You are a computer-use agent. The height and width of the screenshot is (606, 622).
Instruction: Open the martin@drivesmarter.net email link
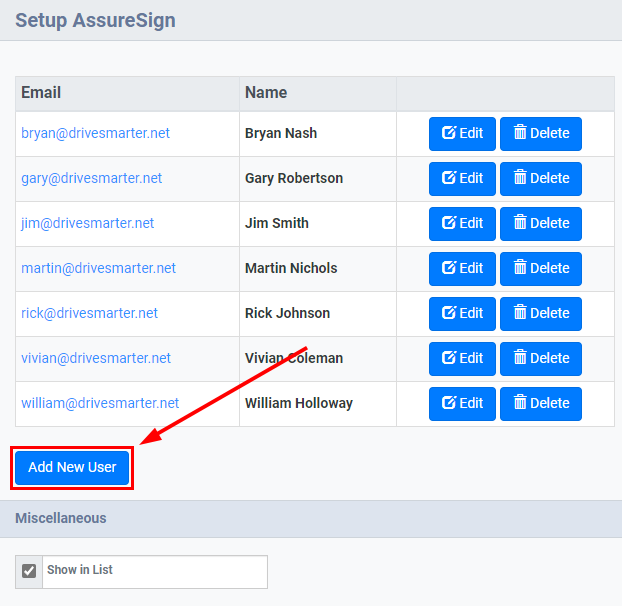(98, 268)
